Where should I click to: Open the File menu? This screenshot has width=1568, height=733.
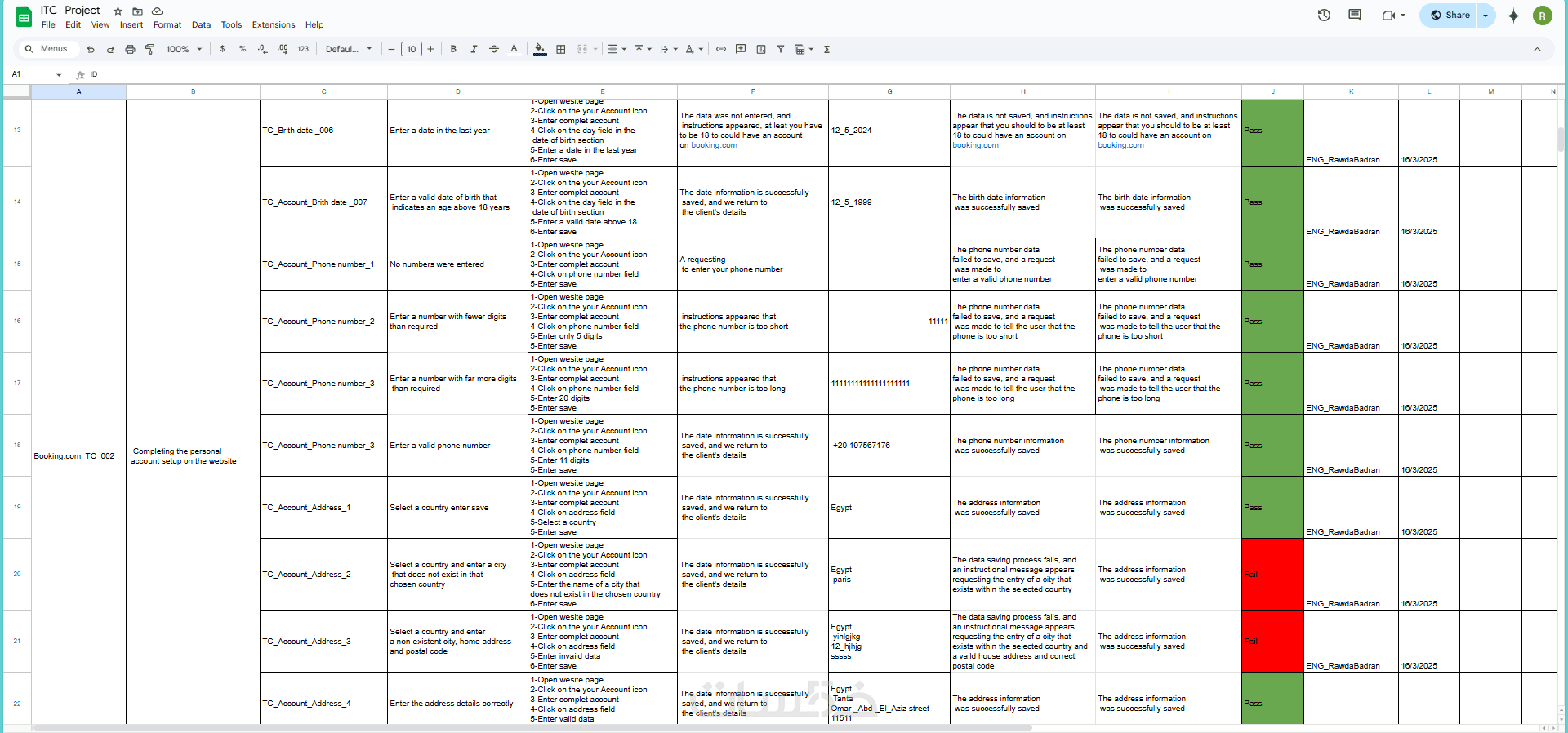(x=48, y=25)
